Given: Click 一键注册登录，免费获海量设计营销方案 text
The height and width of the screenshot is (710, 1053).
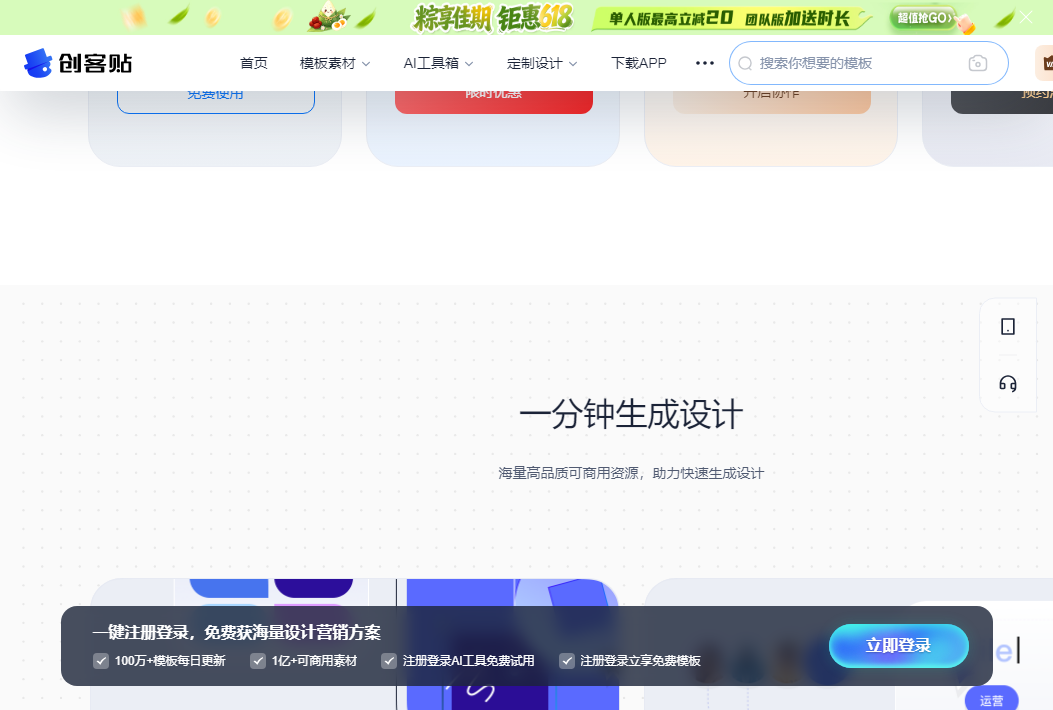Looking at the screenshot, I should pos(236,632).
